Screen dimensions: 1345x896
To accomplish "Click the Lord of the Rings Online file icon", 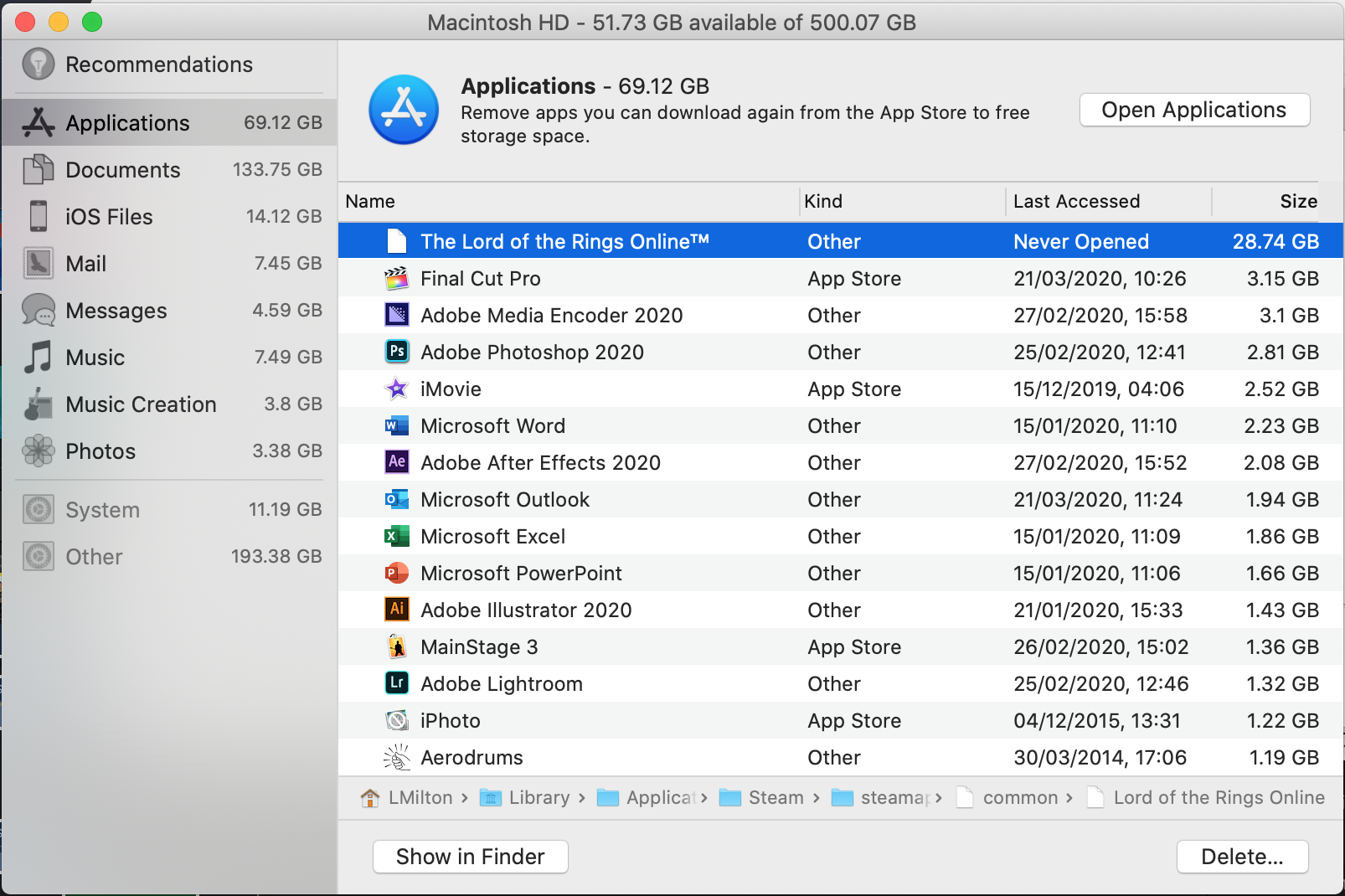I will (397, 241).
